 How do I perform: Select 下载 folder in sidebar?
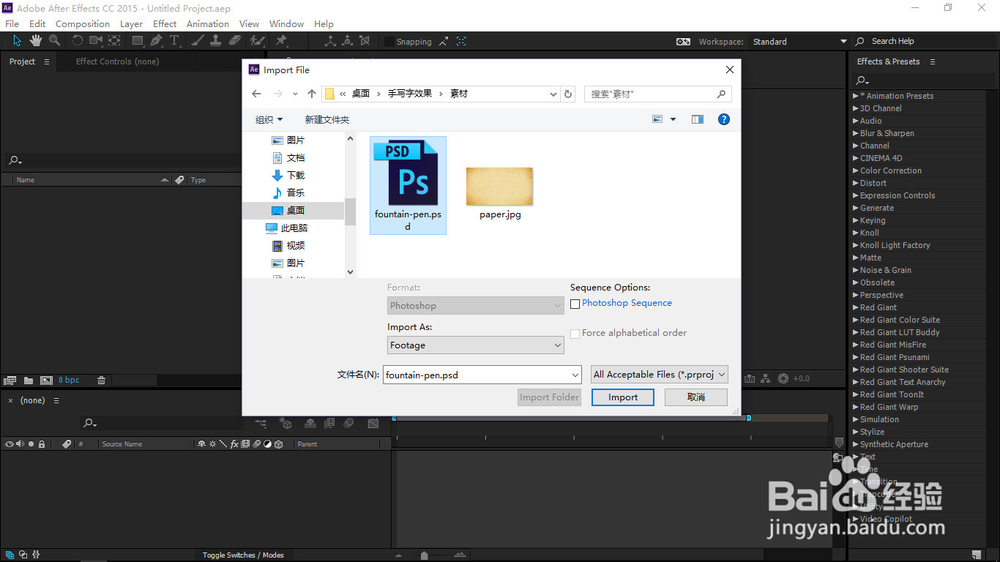point(294,175)
